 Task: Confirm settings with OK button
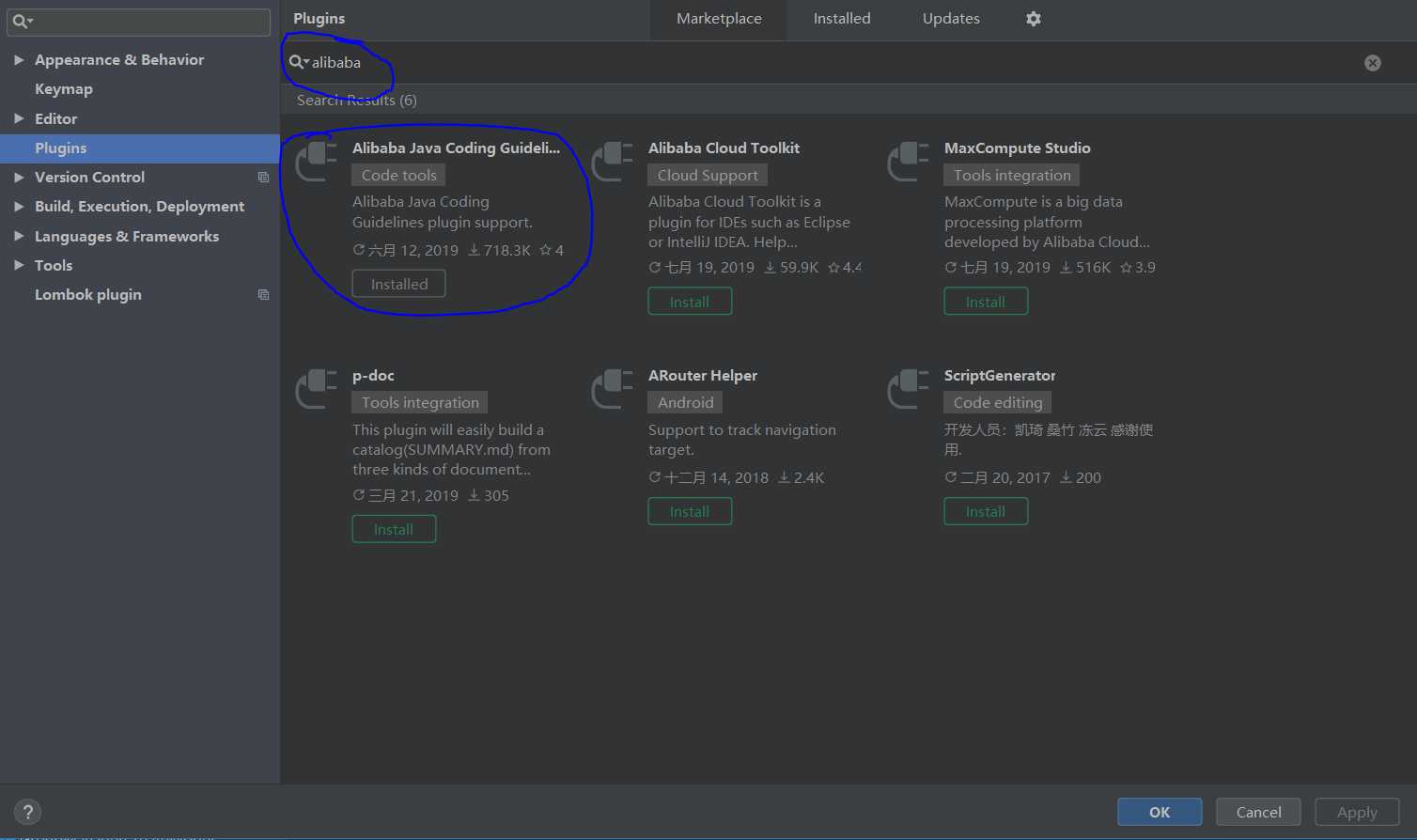point(1160,812)
